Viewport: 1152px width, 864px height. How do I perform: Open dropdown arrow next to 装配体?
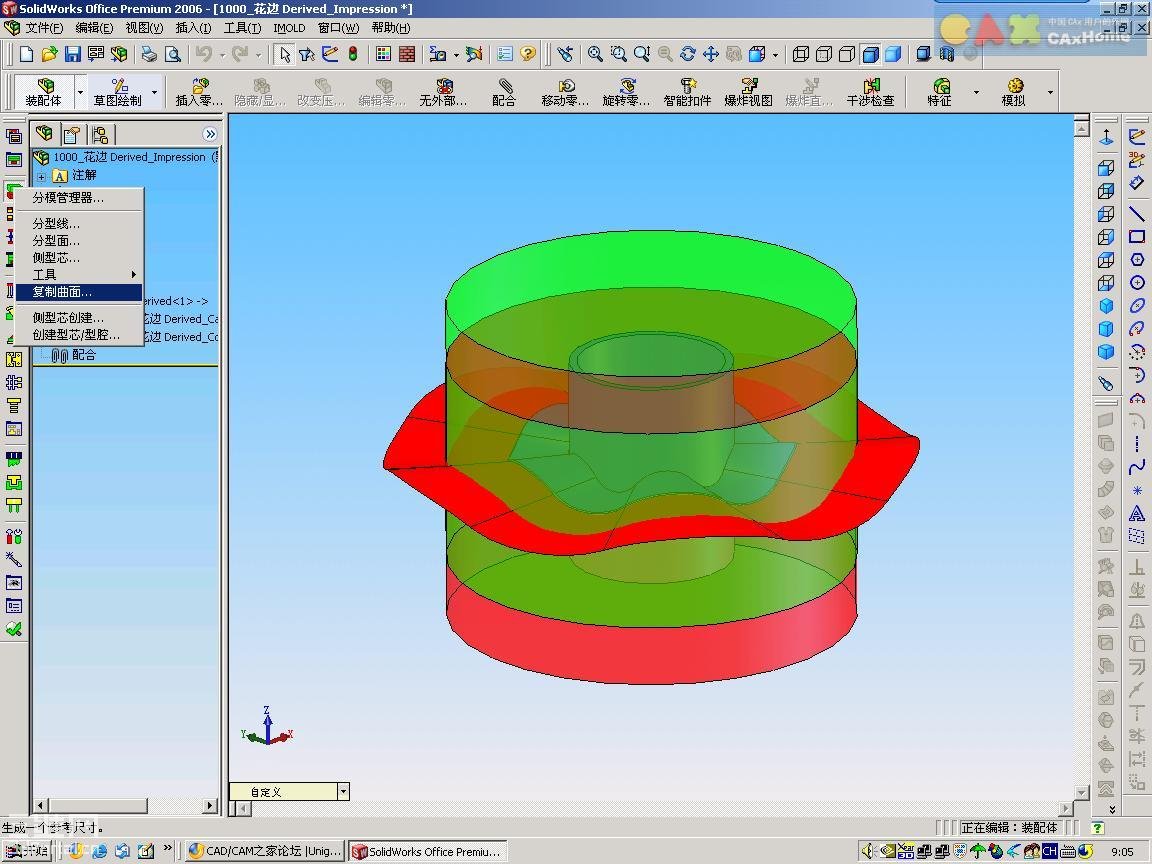pos(80,92)
